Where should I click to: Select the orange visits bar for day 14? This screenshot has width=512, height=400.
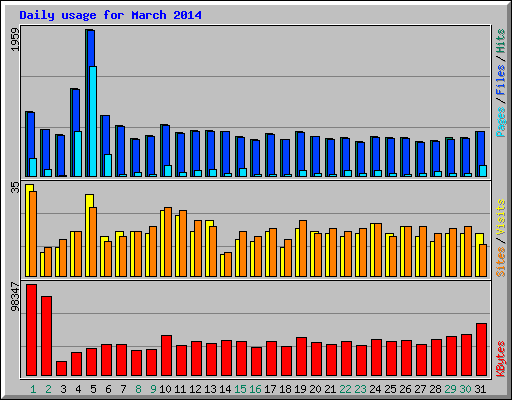228,265
